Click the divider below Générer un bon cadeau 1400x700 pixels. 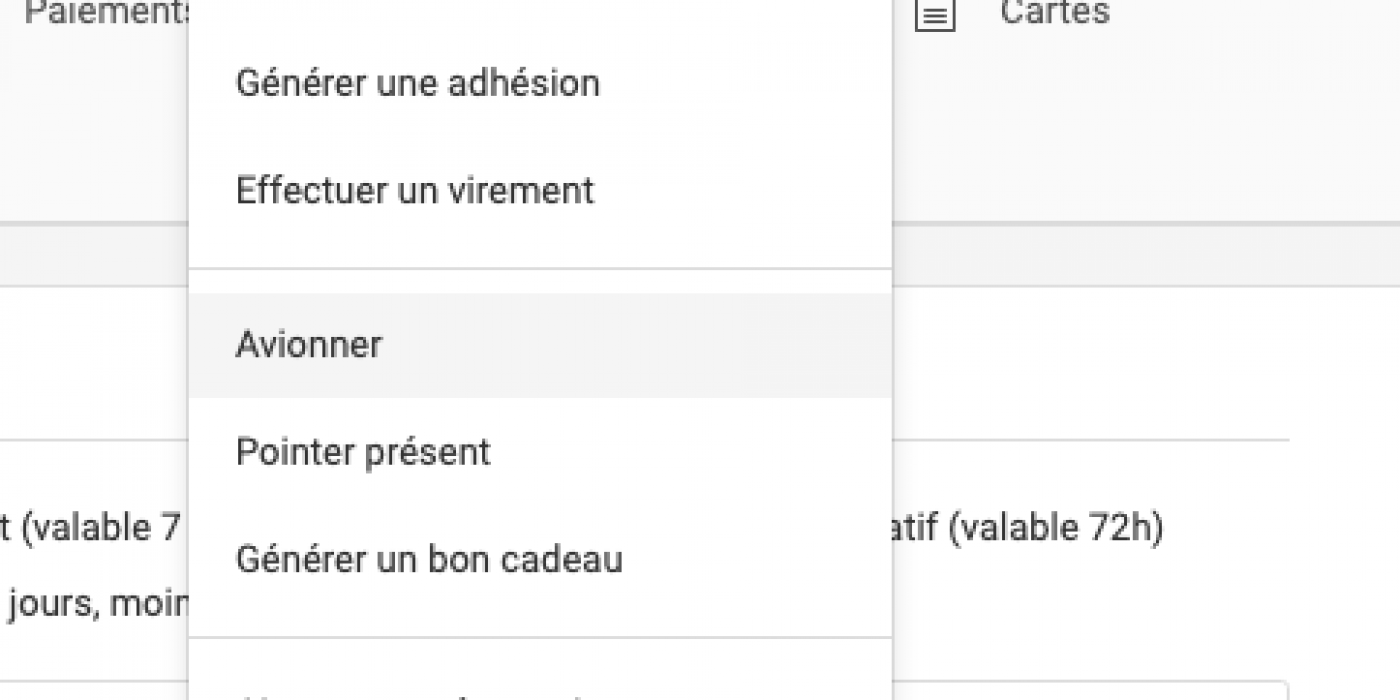click(x=540, y=637)
